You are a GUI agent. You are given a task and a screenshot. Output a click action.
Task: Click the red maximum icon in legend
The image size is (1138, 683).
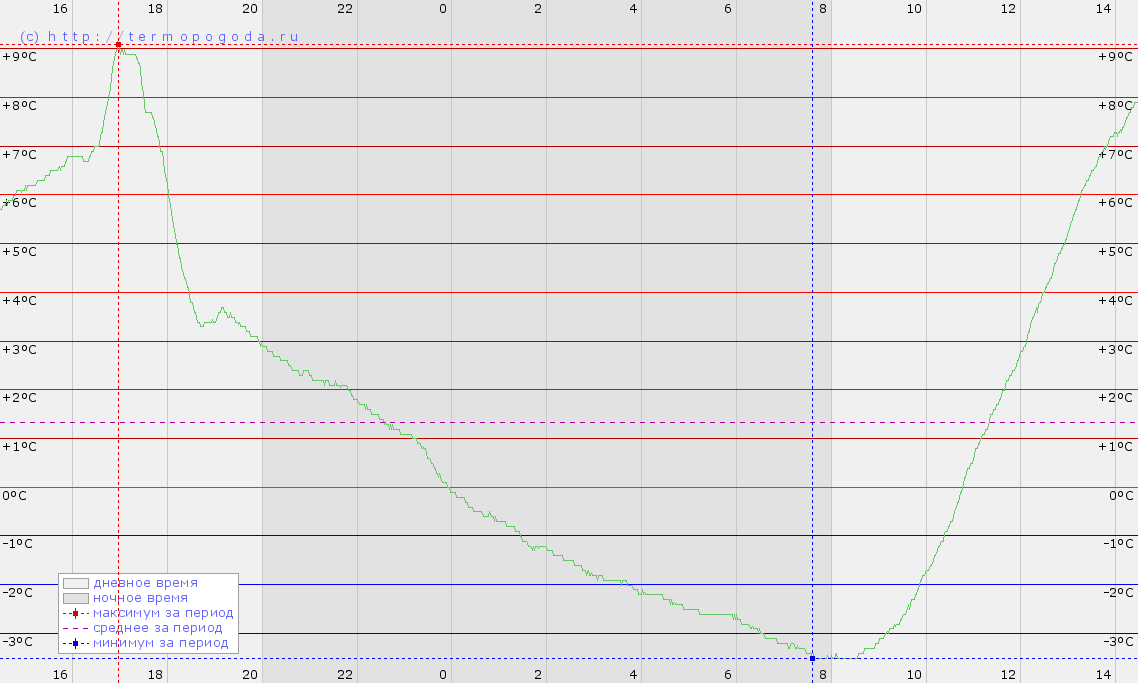coord(75,613)
